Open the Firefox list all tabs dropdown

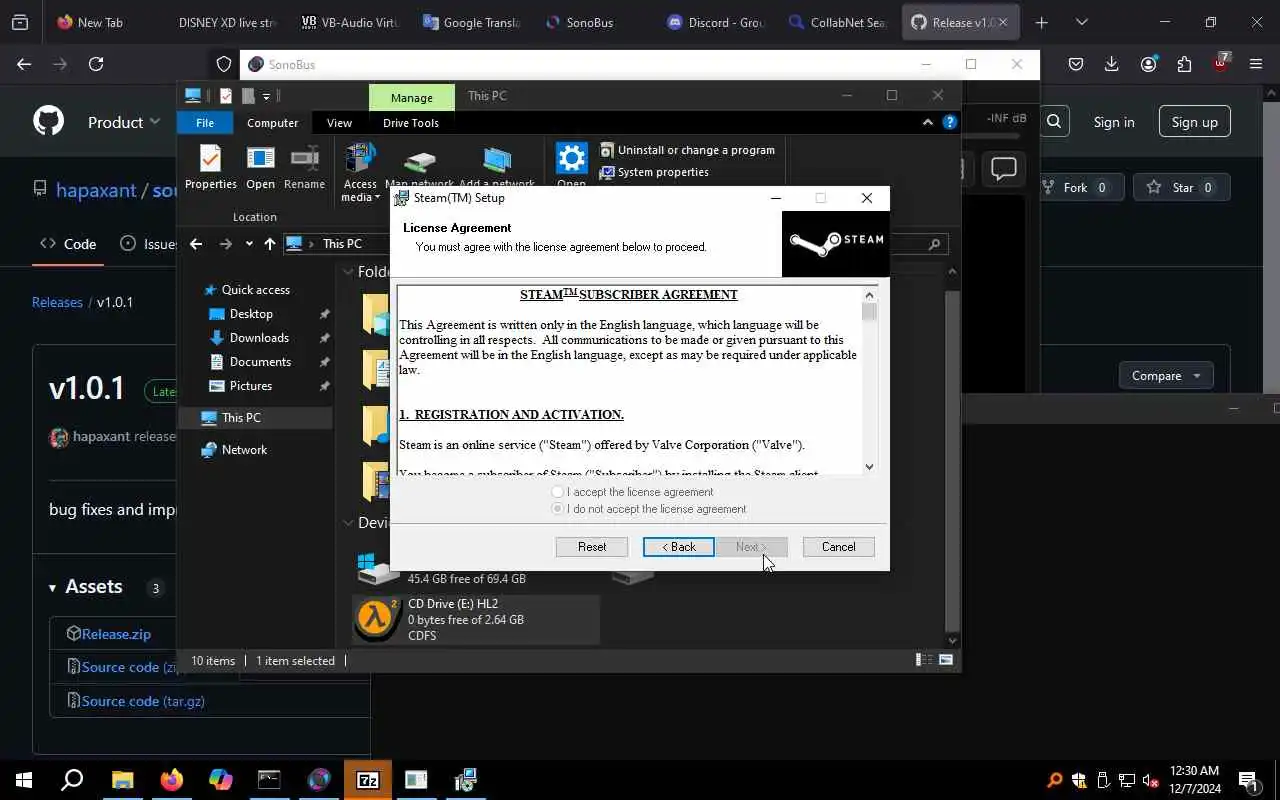[x=1081, y=22]
